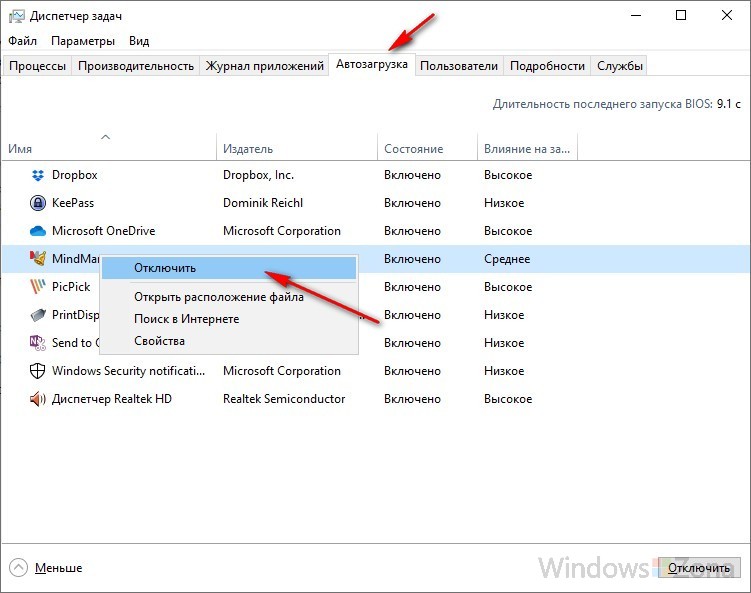The image size is (751, 593).
Task: Select the Диспетчер Realtek HD entry
Action: click(x=112, y=399)
